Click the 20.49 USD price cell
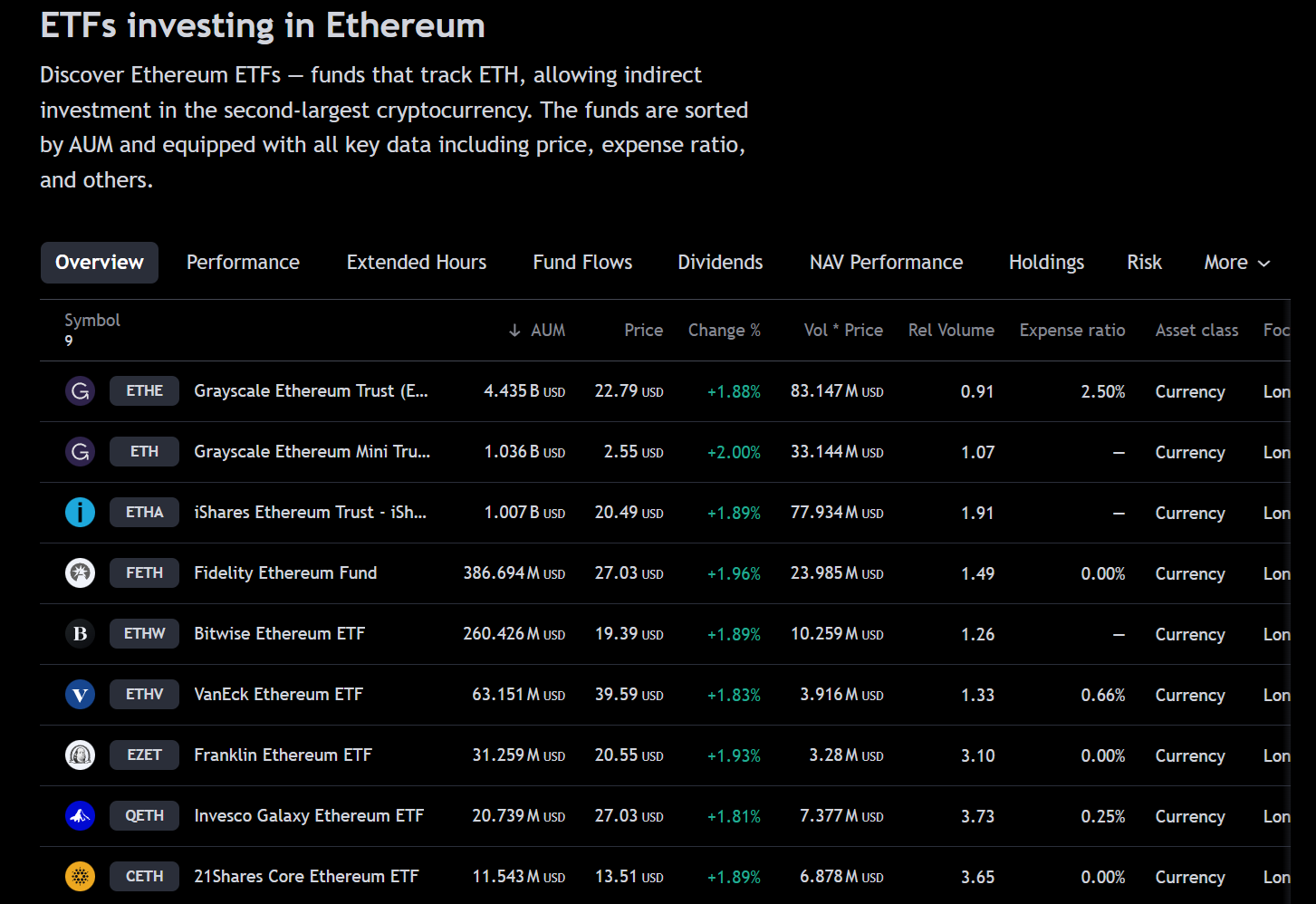Viewport: 1316px width, 904px height. pos(629,513)
